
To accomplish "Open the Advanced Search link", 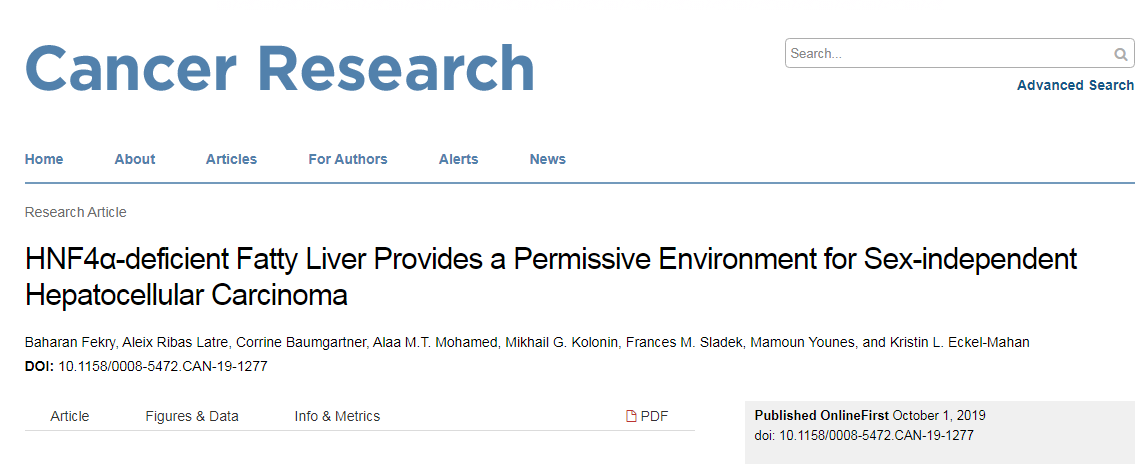I will point(1076,85).
